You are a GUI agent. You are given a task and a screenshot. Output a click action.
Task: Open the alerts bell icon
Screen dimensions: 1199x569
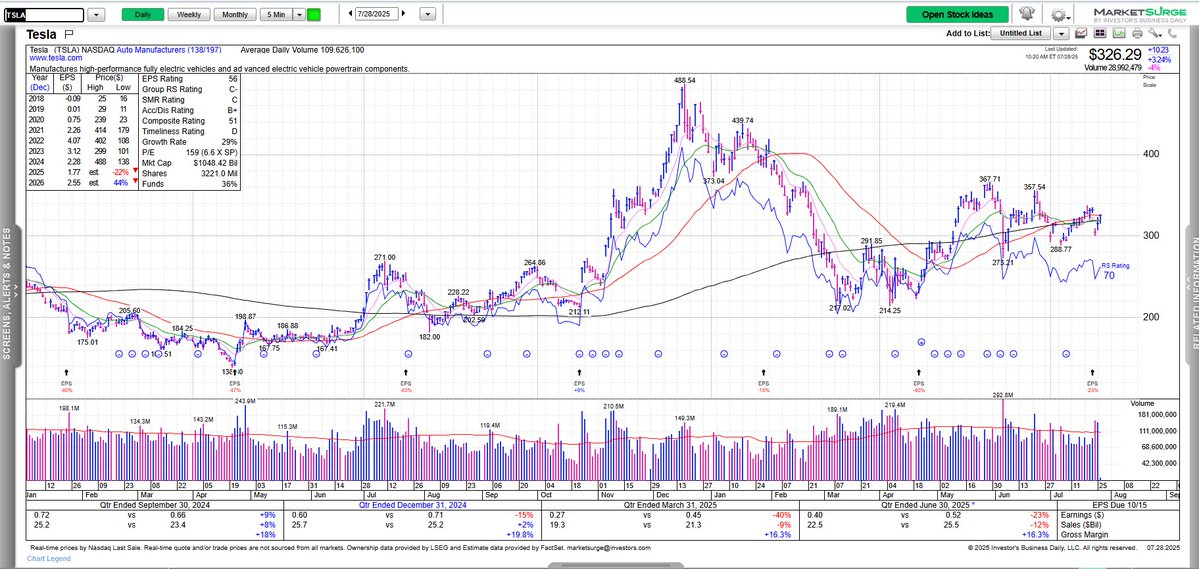[x=1026, y=14]
